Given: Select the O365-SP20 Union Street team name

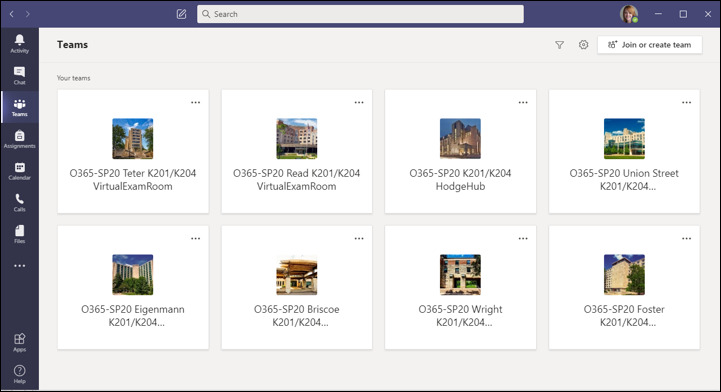Looking at the screenshot, I should tap(624, 180).
